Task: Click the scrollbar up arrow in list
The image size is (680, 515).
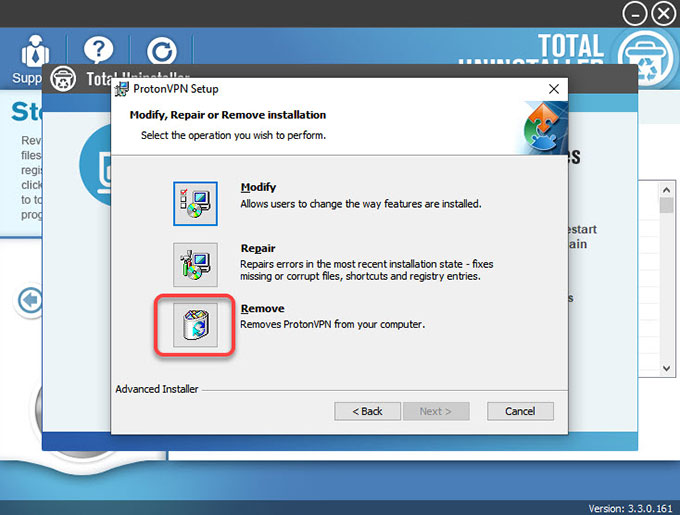Action: coord(667,189)
